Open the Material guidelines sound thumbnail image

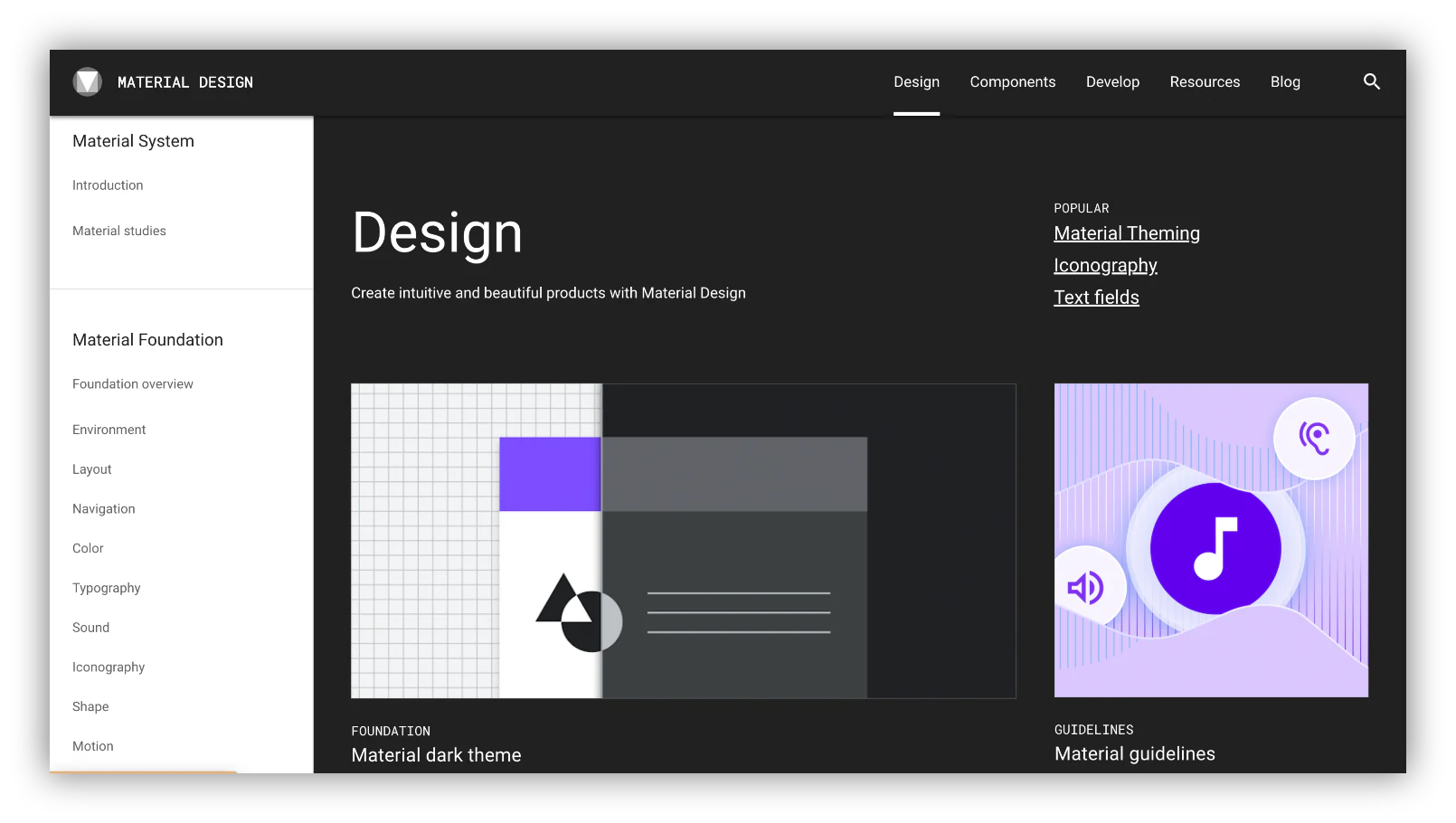coord(1211,540)
